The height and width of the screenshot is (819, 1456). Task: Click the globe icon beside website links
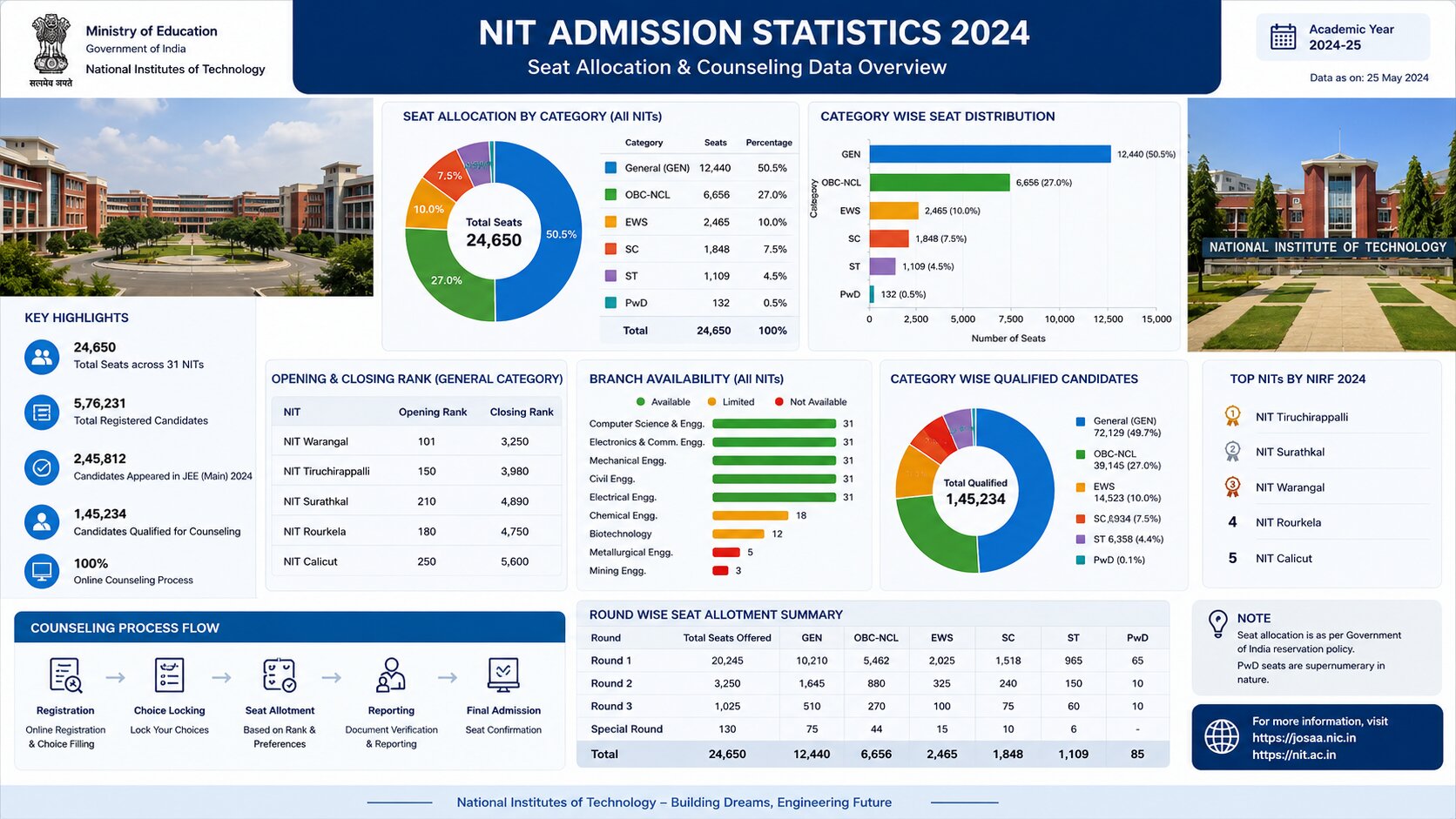(1222, 736)
